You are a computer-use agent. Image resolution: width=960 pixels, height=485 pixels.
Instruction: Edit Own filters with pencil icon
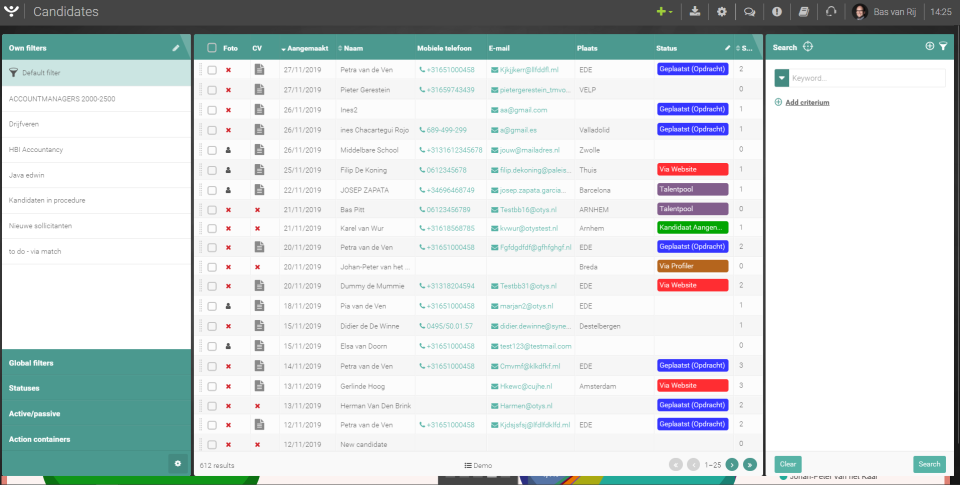coord(176,48)
